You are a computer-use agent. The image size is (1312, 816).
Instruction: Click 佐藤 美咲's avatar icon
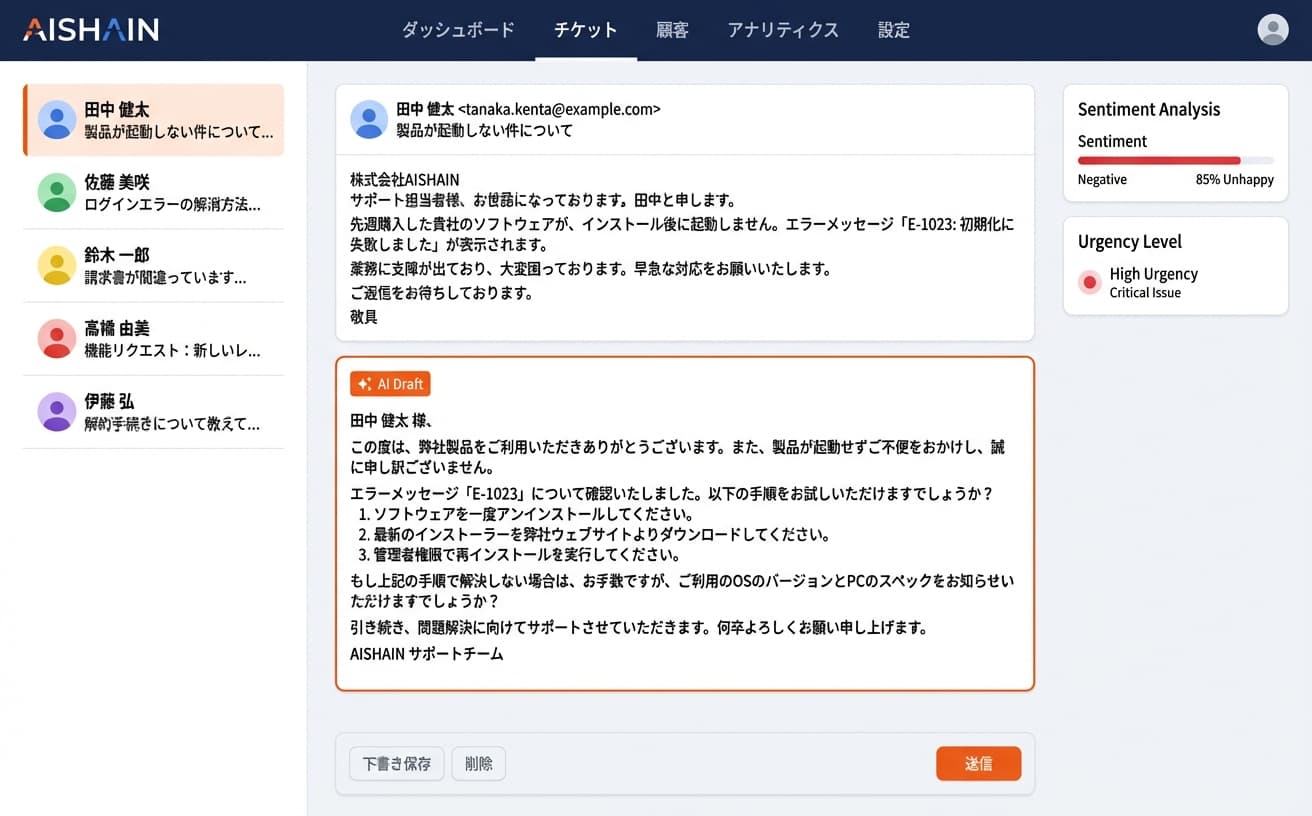coord(57,190)
